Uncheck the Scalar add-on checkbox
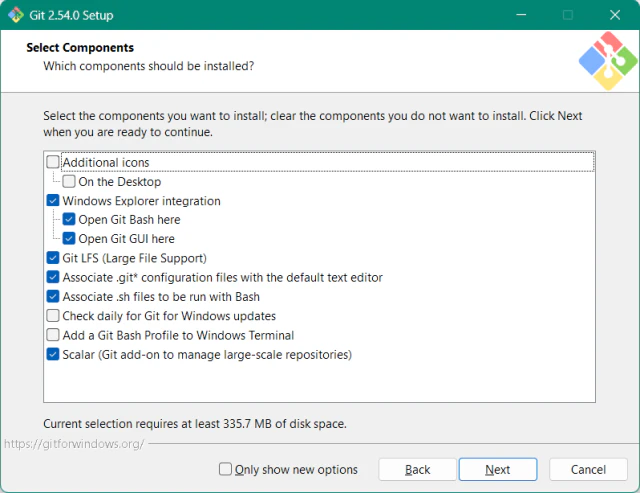The width and height of the screenshot is (640, 493). click(x=53, y=354)
